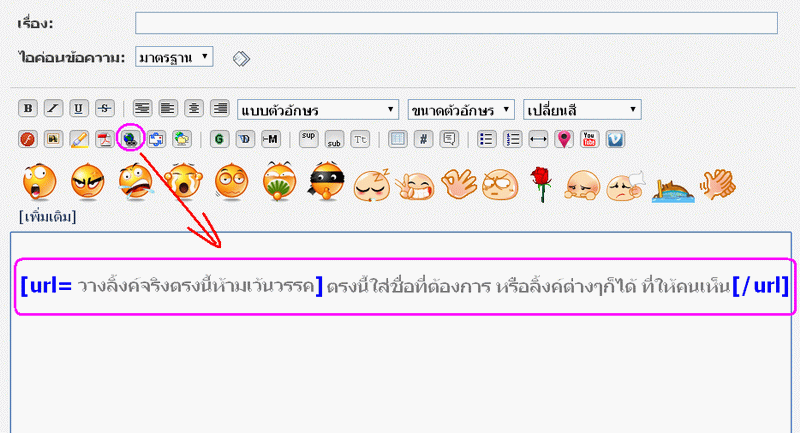Apply shadow text effect (D)
This screenshot has width=800, height=433.
point(245,139)
